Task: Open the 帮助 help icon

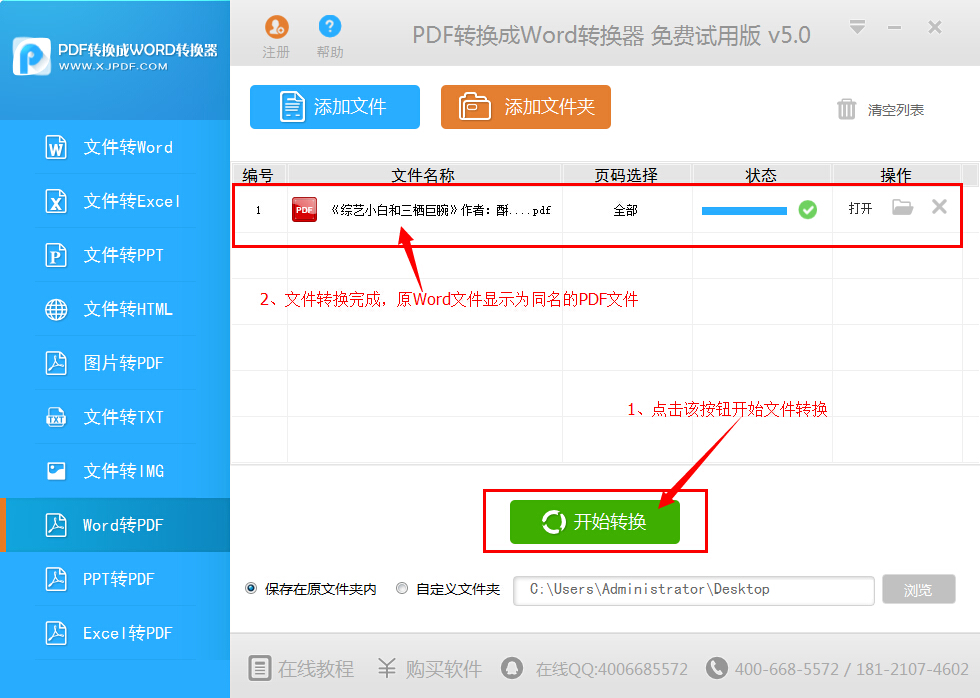Action: pyautogui.click(x=329, y=26)
